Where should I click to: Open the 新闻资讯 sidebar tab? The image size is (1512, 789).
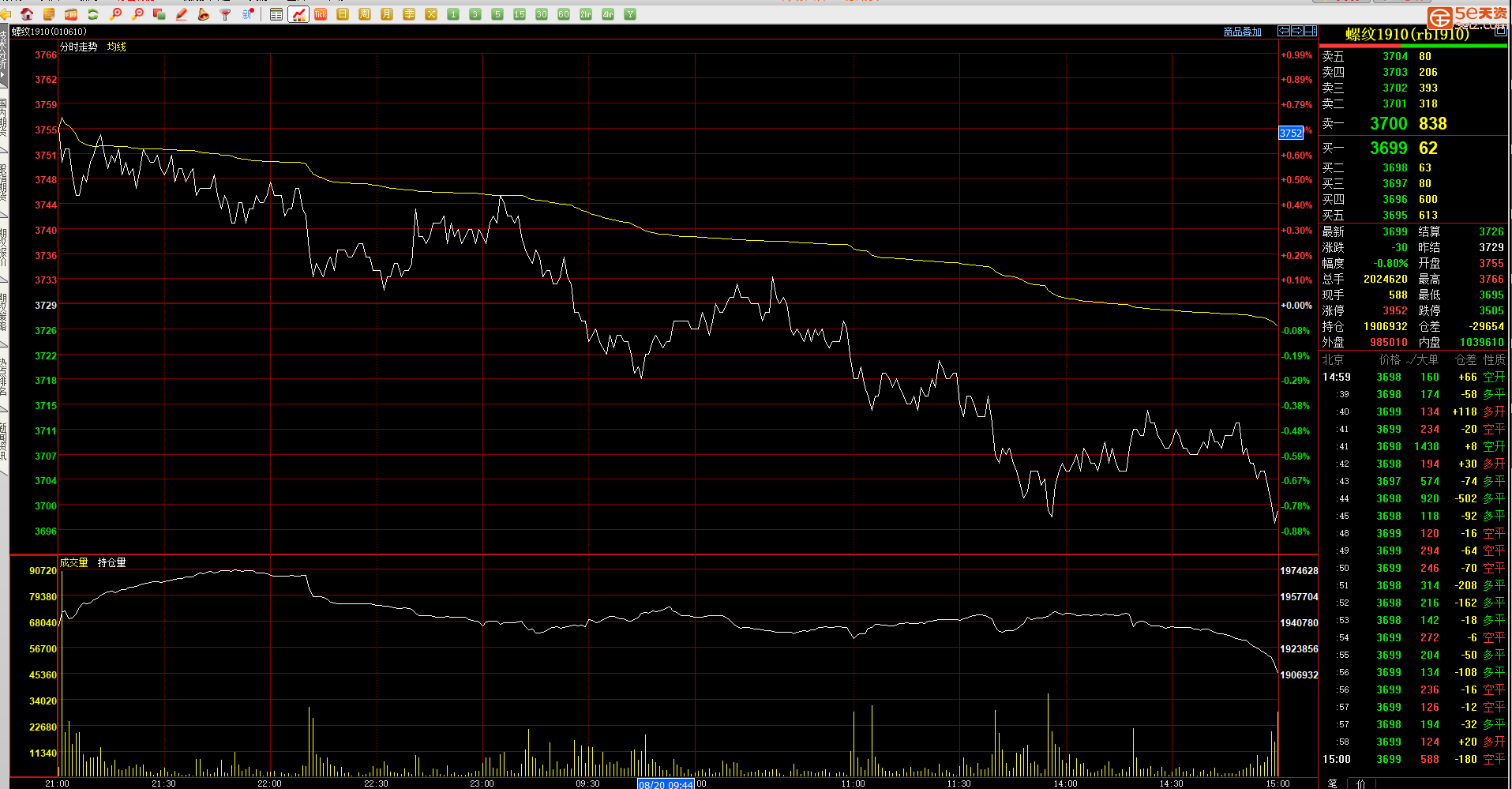(4, 442)
